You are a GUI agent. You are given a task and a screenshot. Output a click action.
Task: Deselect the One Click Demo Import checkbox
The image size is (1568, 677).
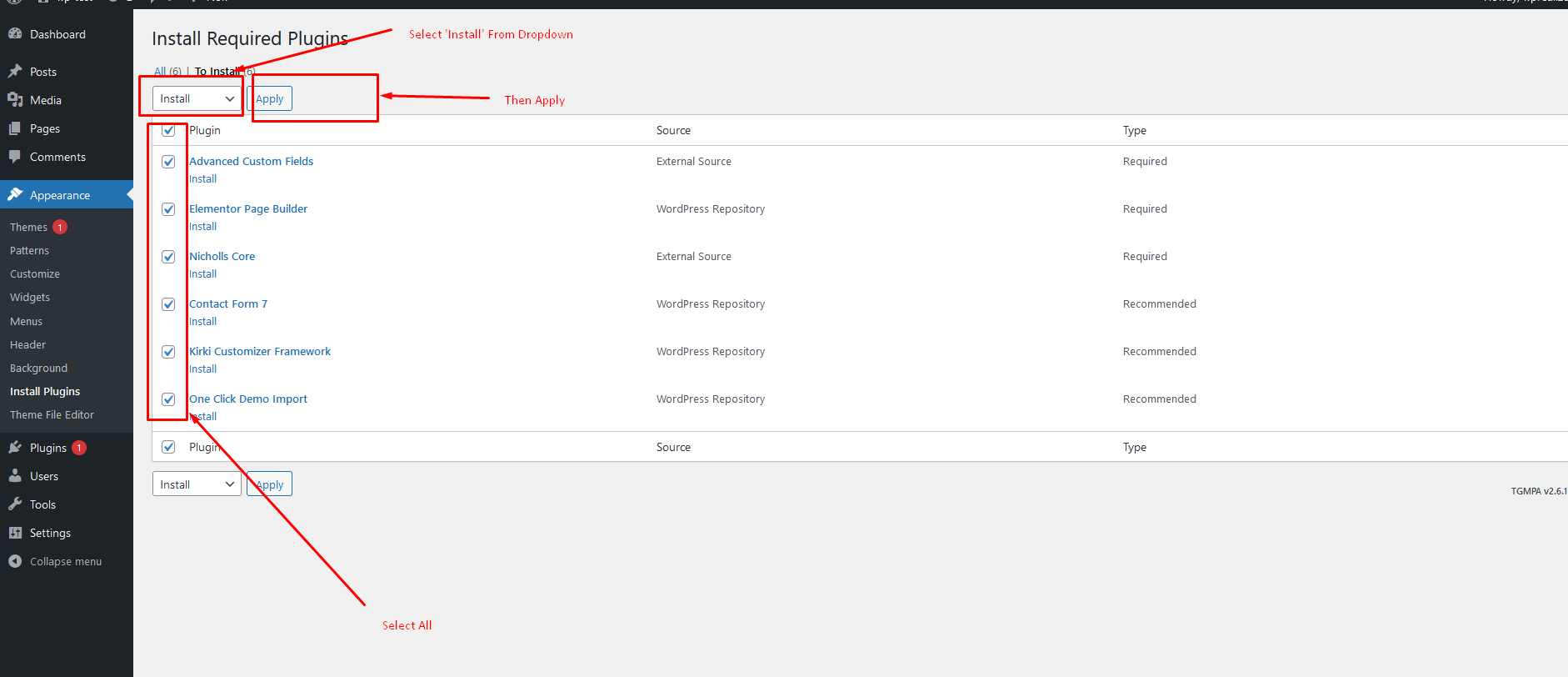[x=168, y=399]
